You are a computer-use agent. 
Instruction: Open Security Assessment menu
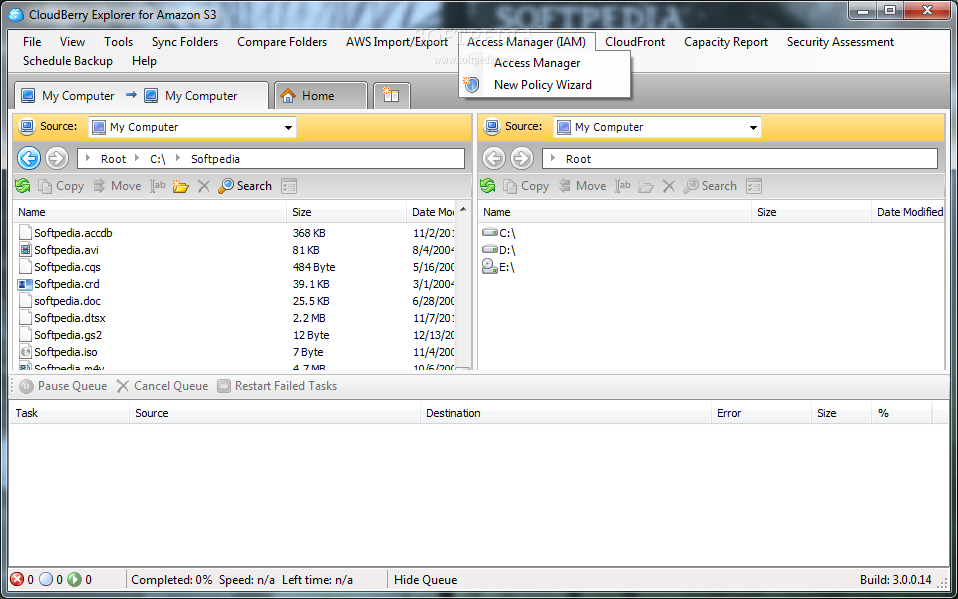[840, 42]
